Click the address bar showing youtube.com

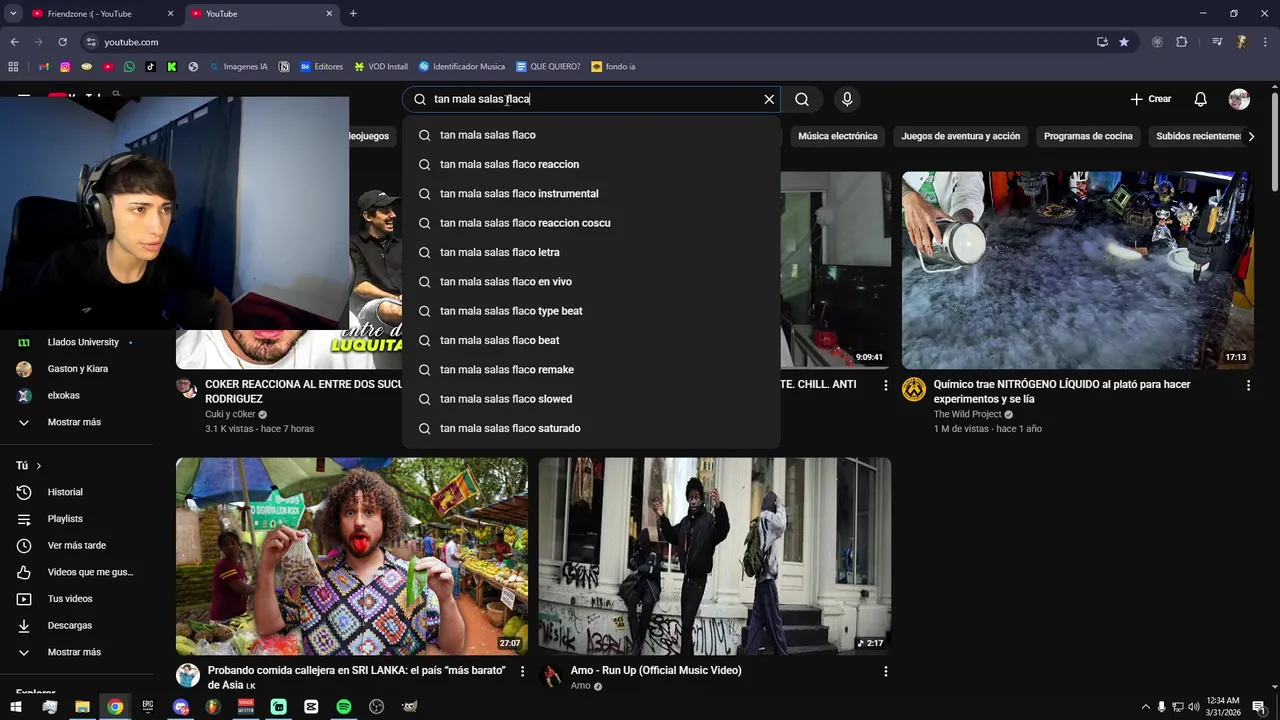pyautogui.click(x=590, y=42)
